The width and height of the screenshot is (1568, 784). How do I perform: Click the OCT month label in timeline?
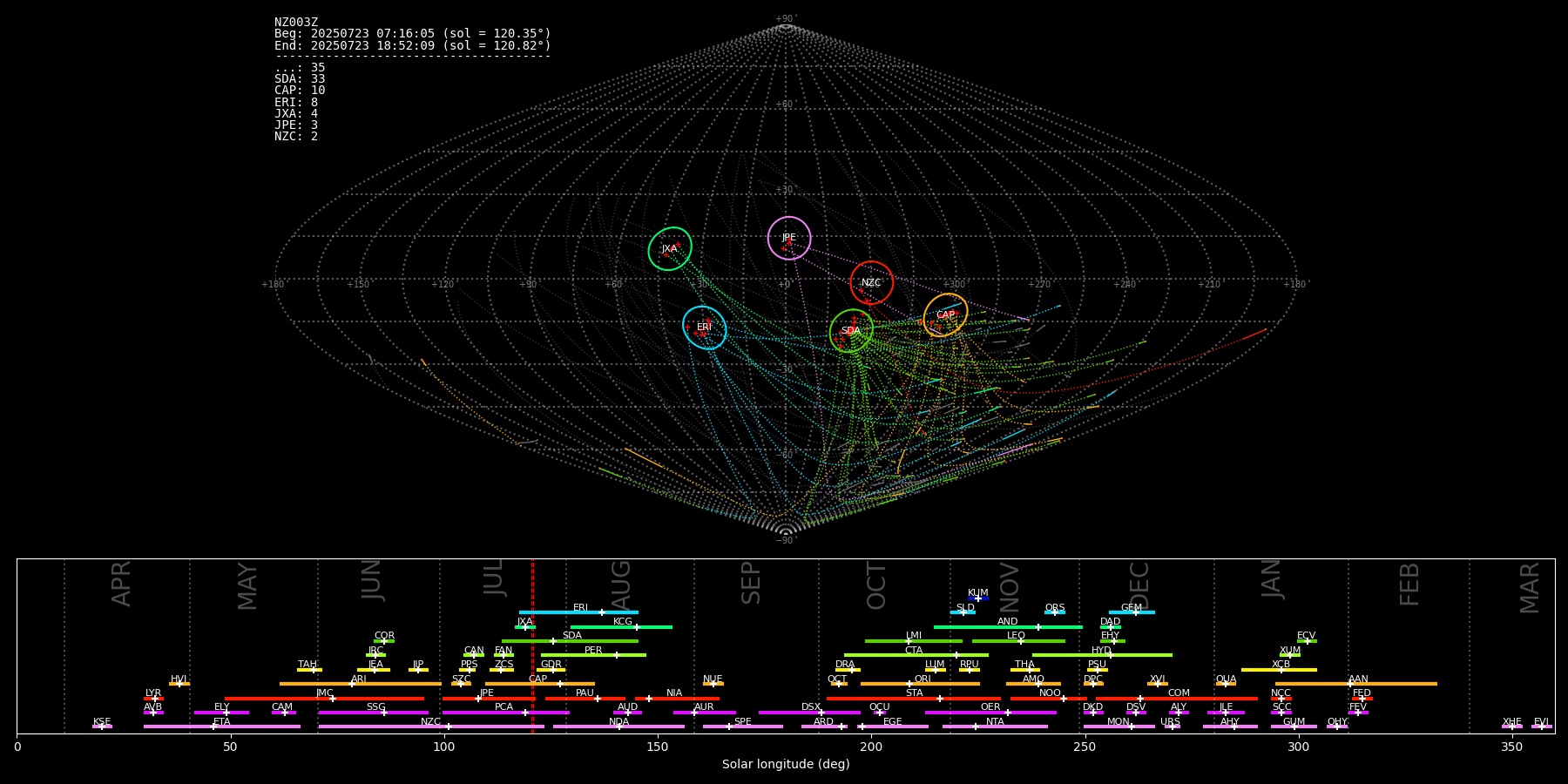(x=876, y=586)
